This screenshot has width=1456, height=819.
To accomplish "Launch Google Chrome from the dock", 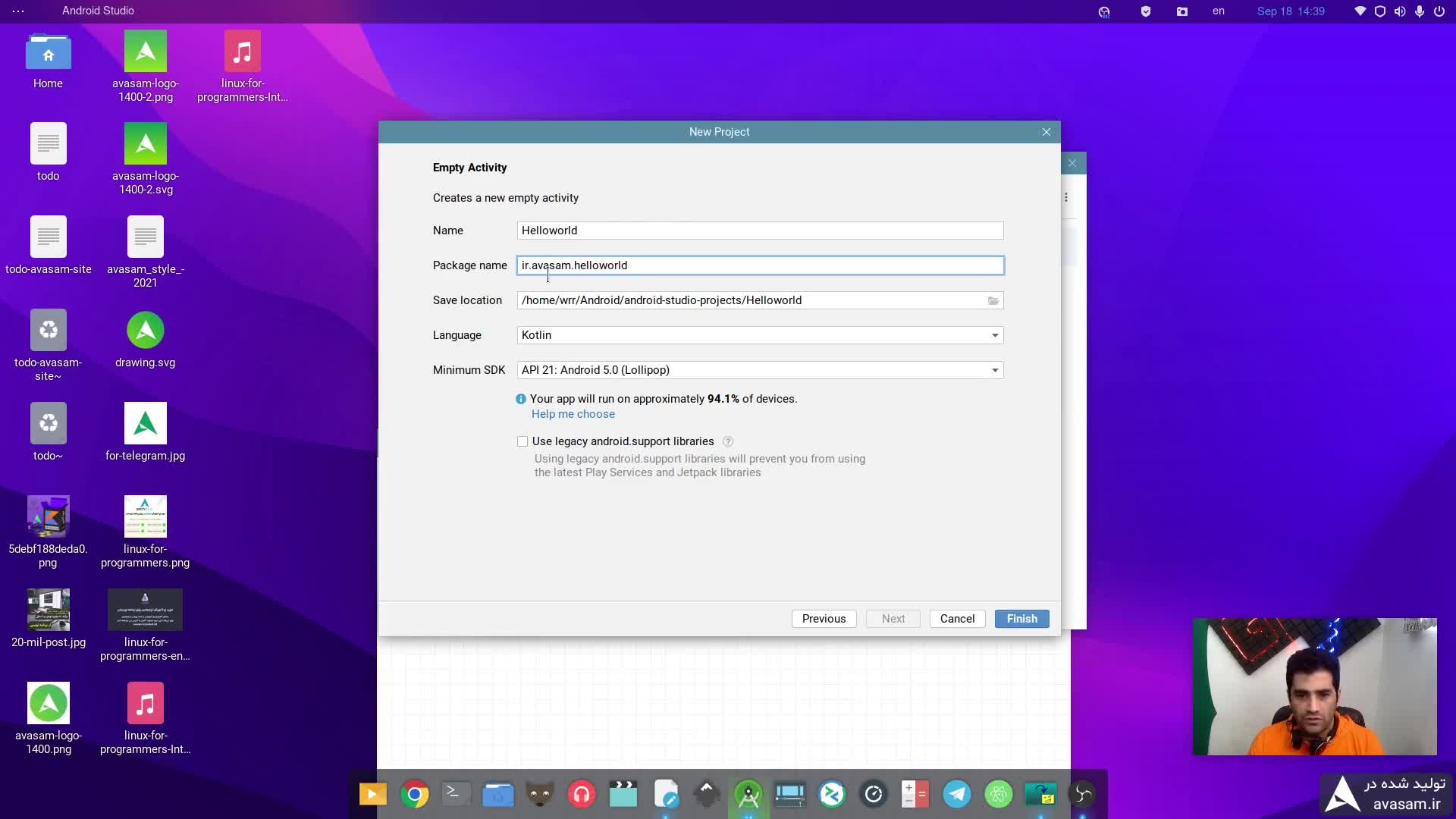I will click(x=415, y=794).
